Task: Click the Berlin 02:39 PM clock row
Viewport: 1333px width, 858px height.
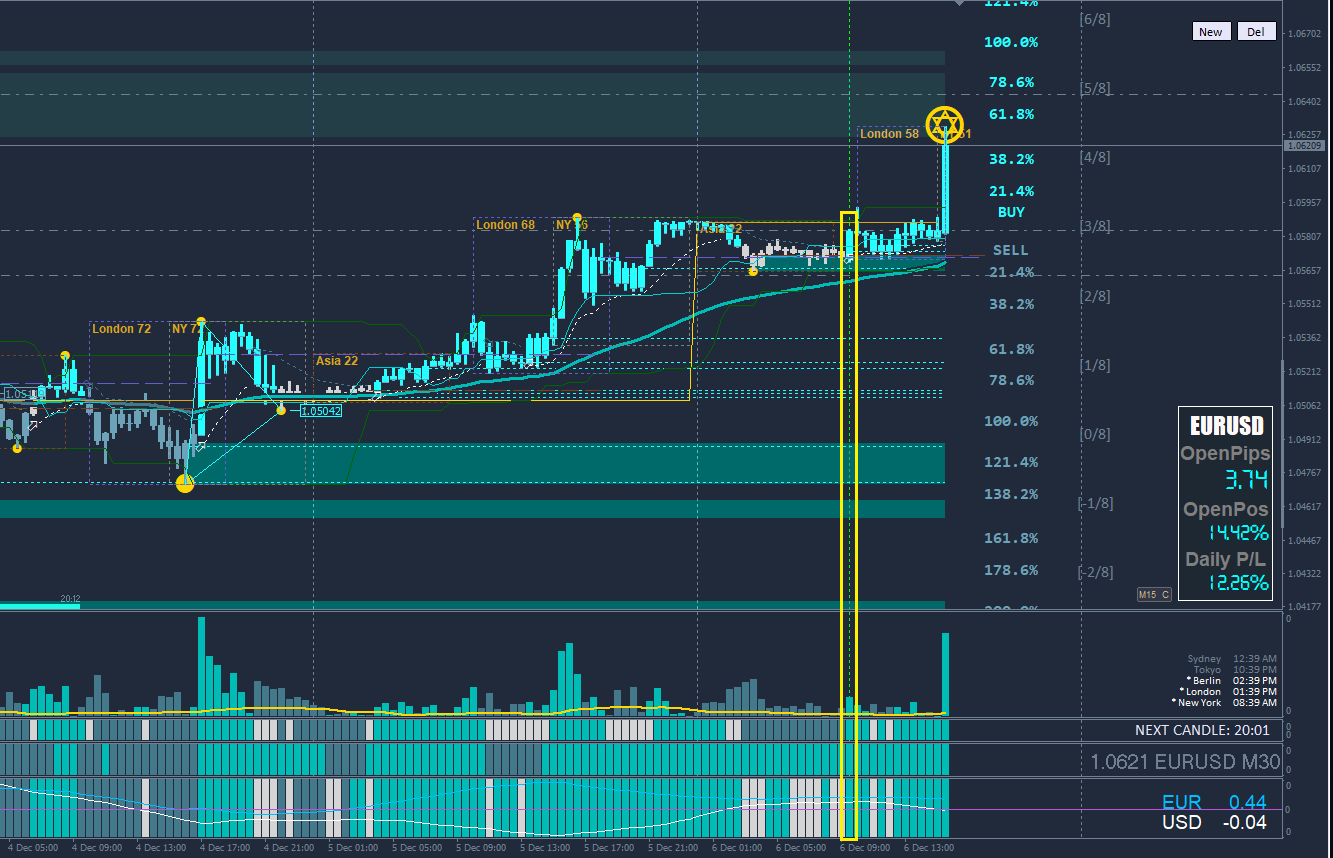Action: tap(1231, 681)
